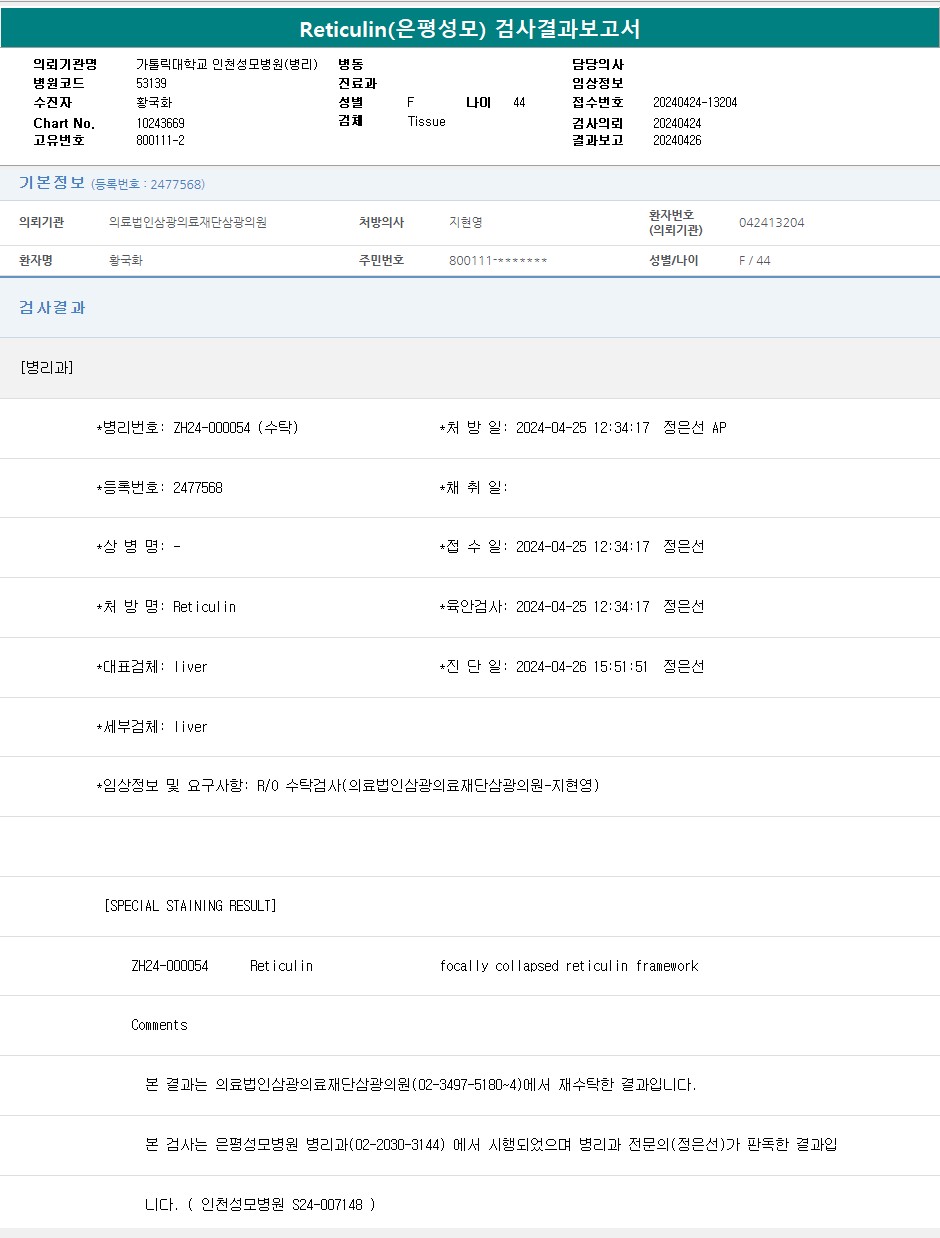Click the Comments label

click(159, 1025)
